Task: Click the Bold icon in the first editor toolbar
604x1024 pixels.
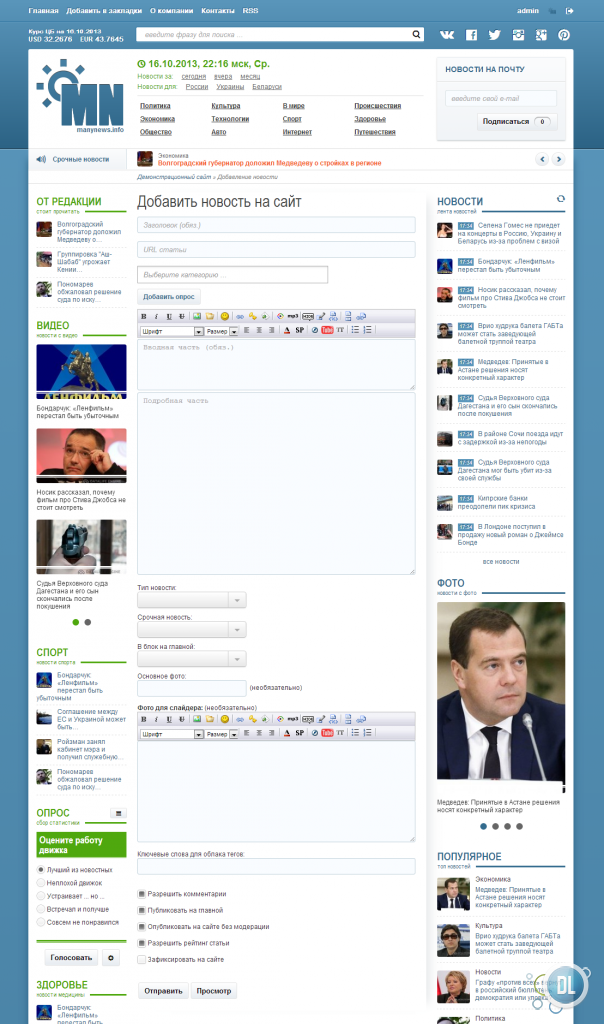Action: point(144,317)
